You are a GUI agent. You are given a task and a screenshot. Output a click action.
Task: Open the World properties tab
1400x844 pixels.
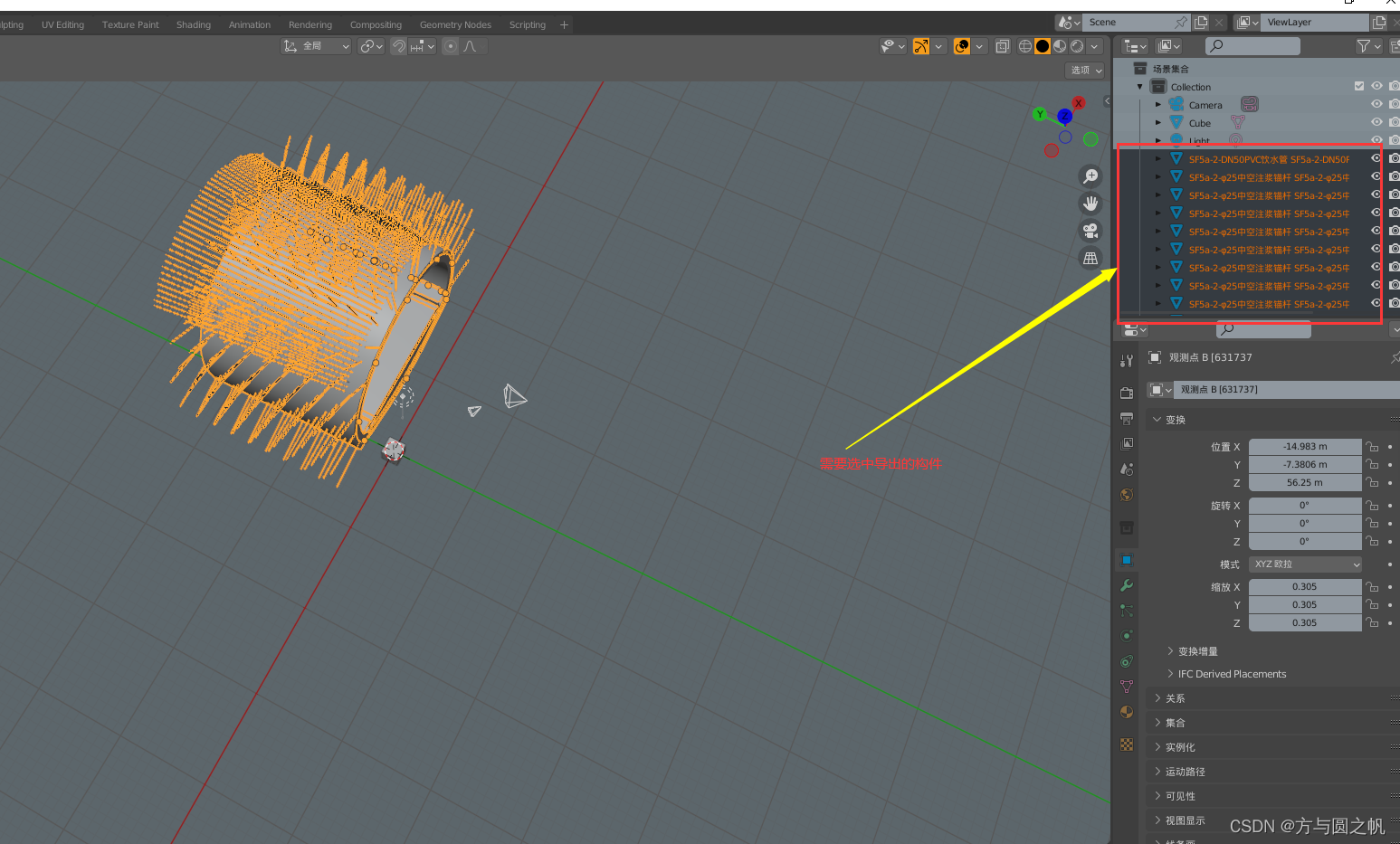click(x=1127, y=494)
